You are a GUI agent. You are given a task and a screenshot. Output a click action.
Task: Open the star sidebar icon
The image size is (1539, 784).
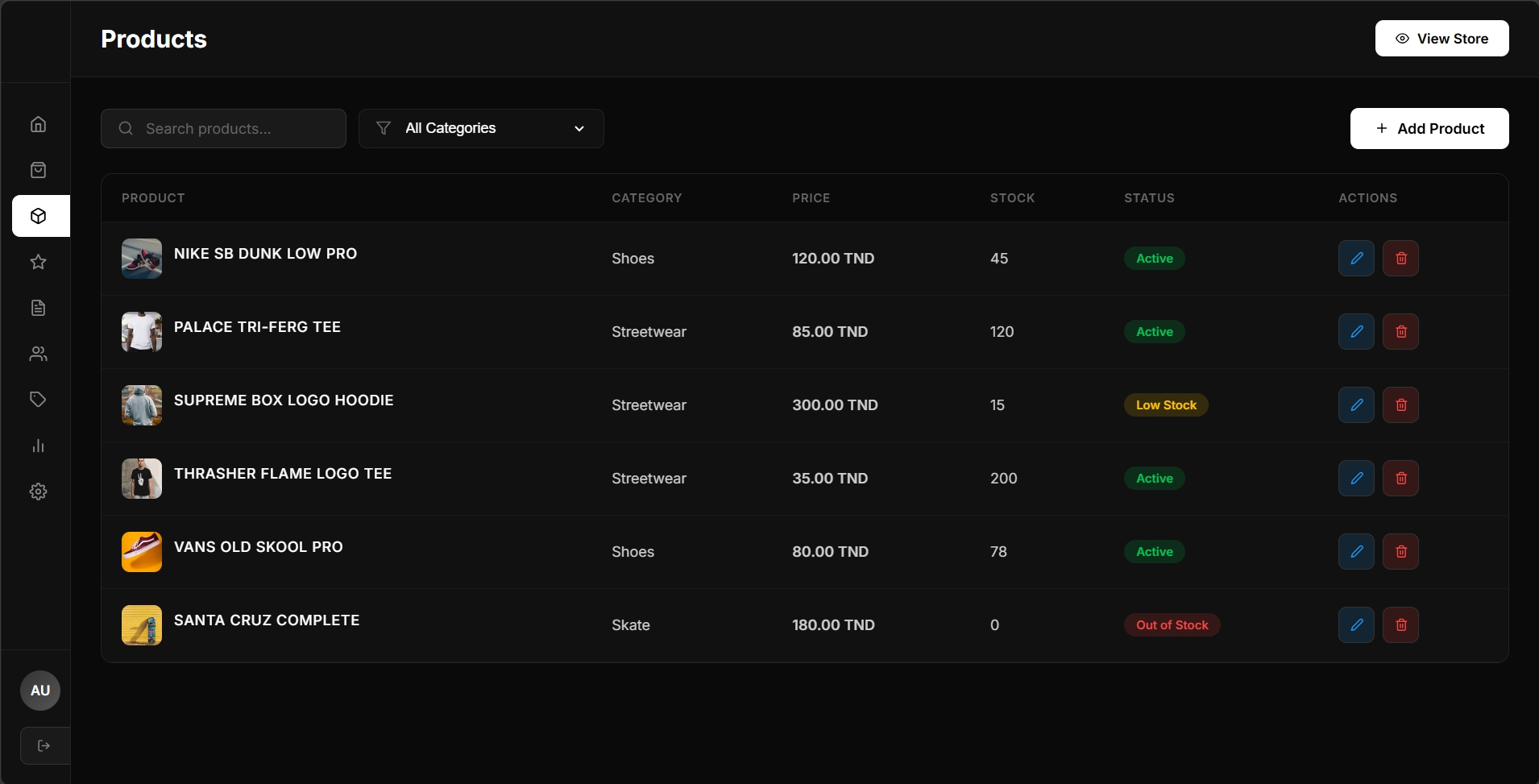point(38,262)
